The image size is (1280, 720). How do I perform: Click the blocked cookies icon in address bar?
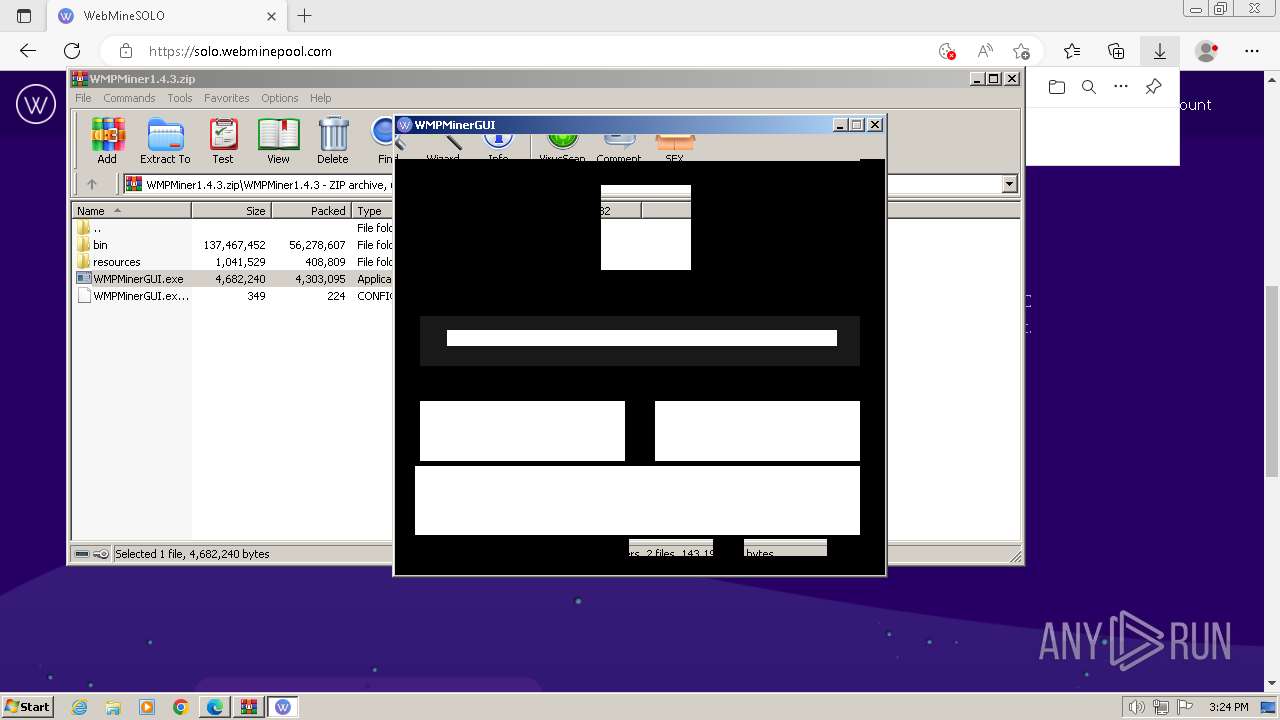(947, 51)
